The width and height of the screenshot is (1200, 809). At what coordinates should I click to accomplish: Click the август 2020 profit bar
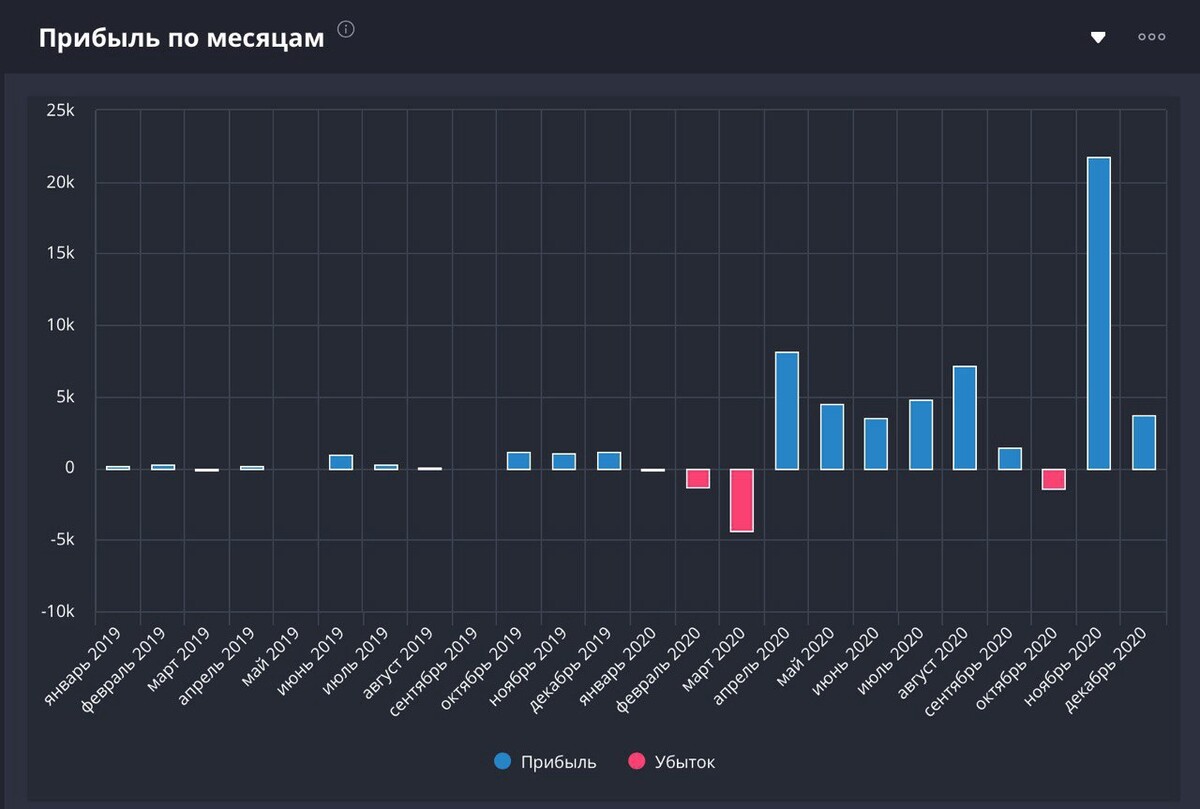(x=965, y=418)
